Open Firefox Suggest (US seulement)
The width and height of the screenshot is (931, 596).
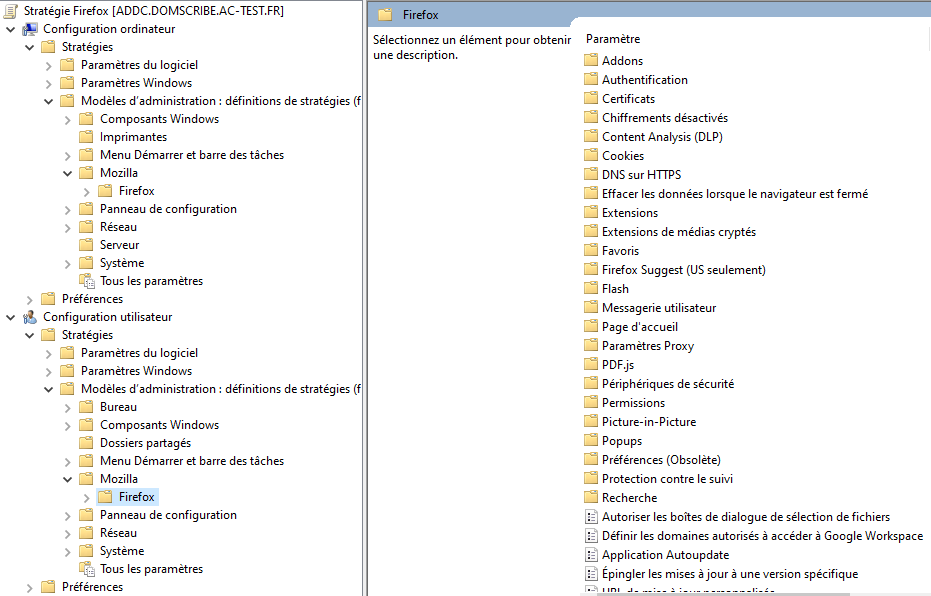pos(684,270)
